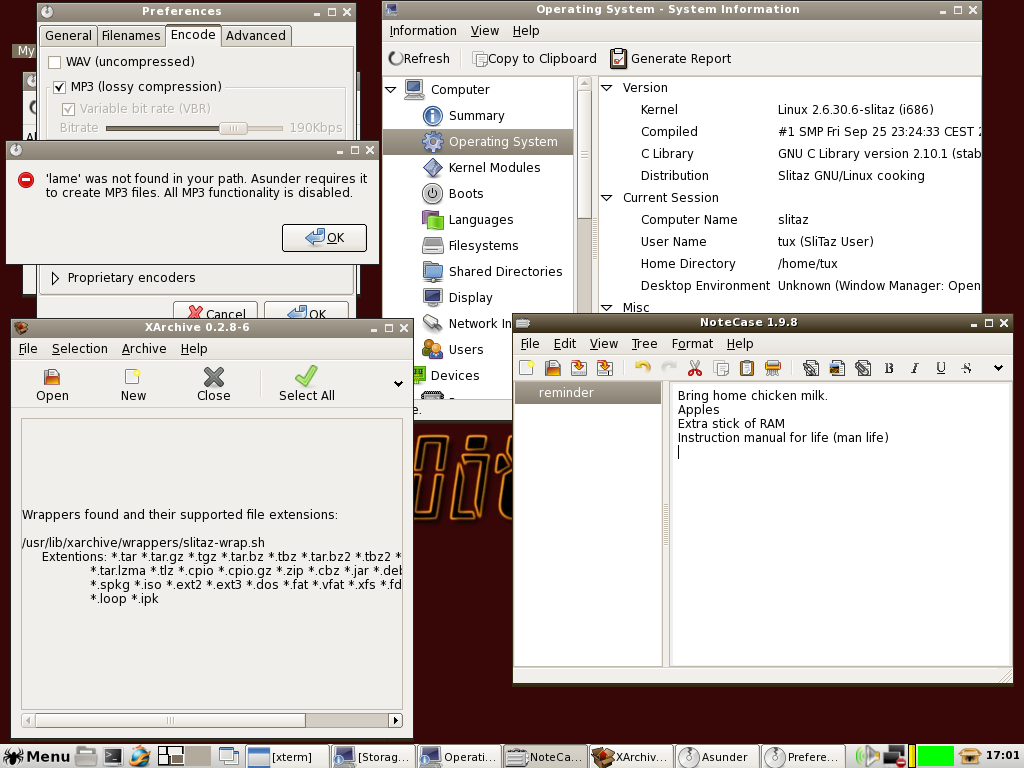Open the Format menu in NoteCase
This screenshot has width=1024, height=768.
coord(692,344)
